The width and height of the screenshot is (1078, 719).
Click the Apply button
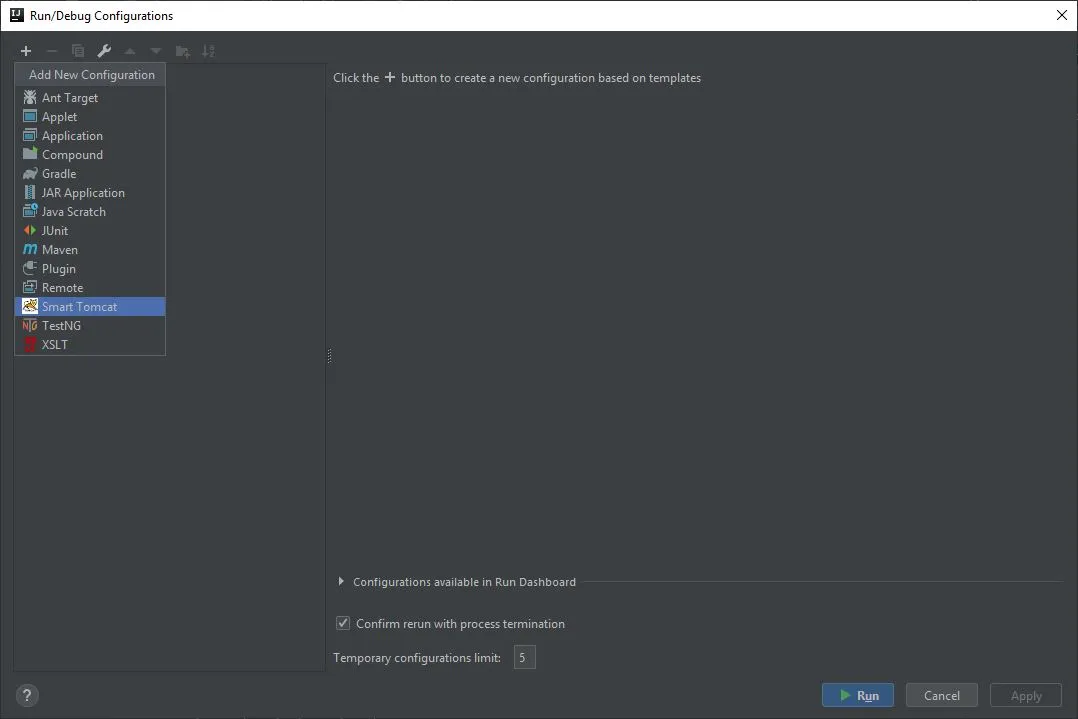pyautogui.click(x=1026, y=695)
